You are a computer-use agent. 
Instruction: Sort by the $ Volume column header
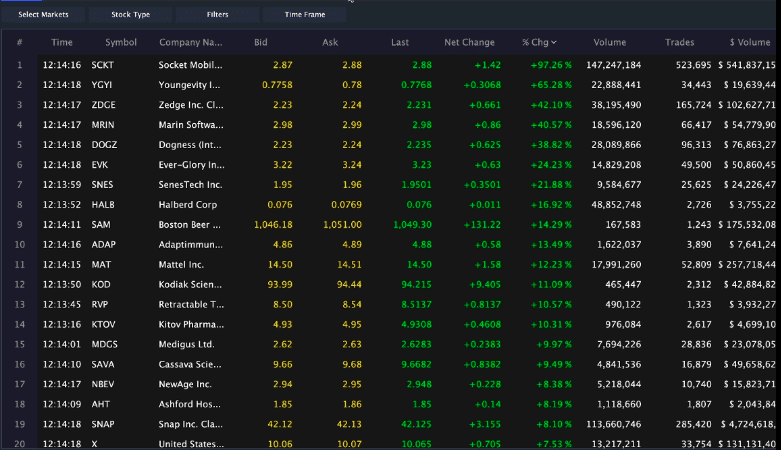(750, 42)
